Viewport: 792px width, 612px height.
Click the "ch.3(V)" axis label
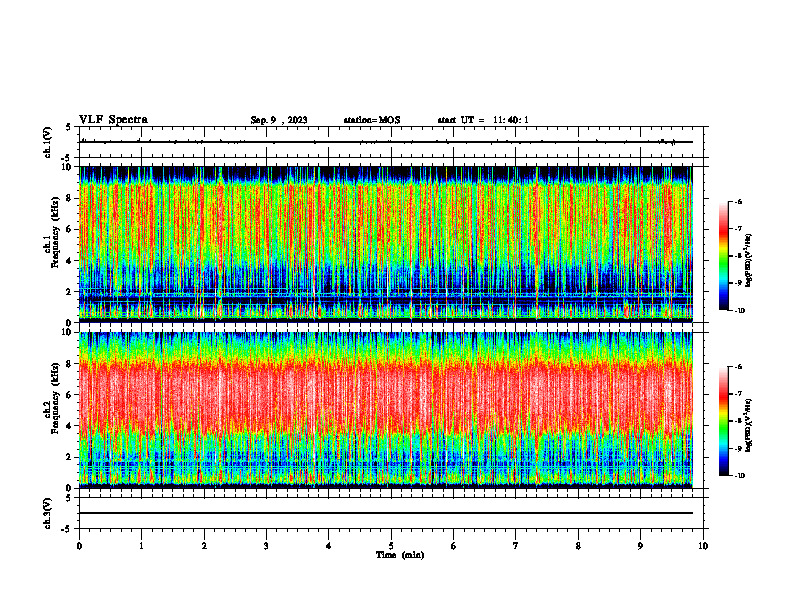click(47, 513)
